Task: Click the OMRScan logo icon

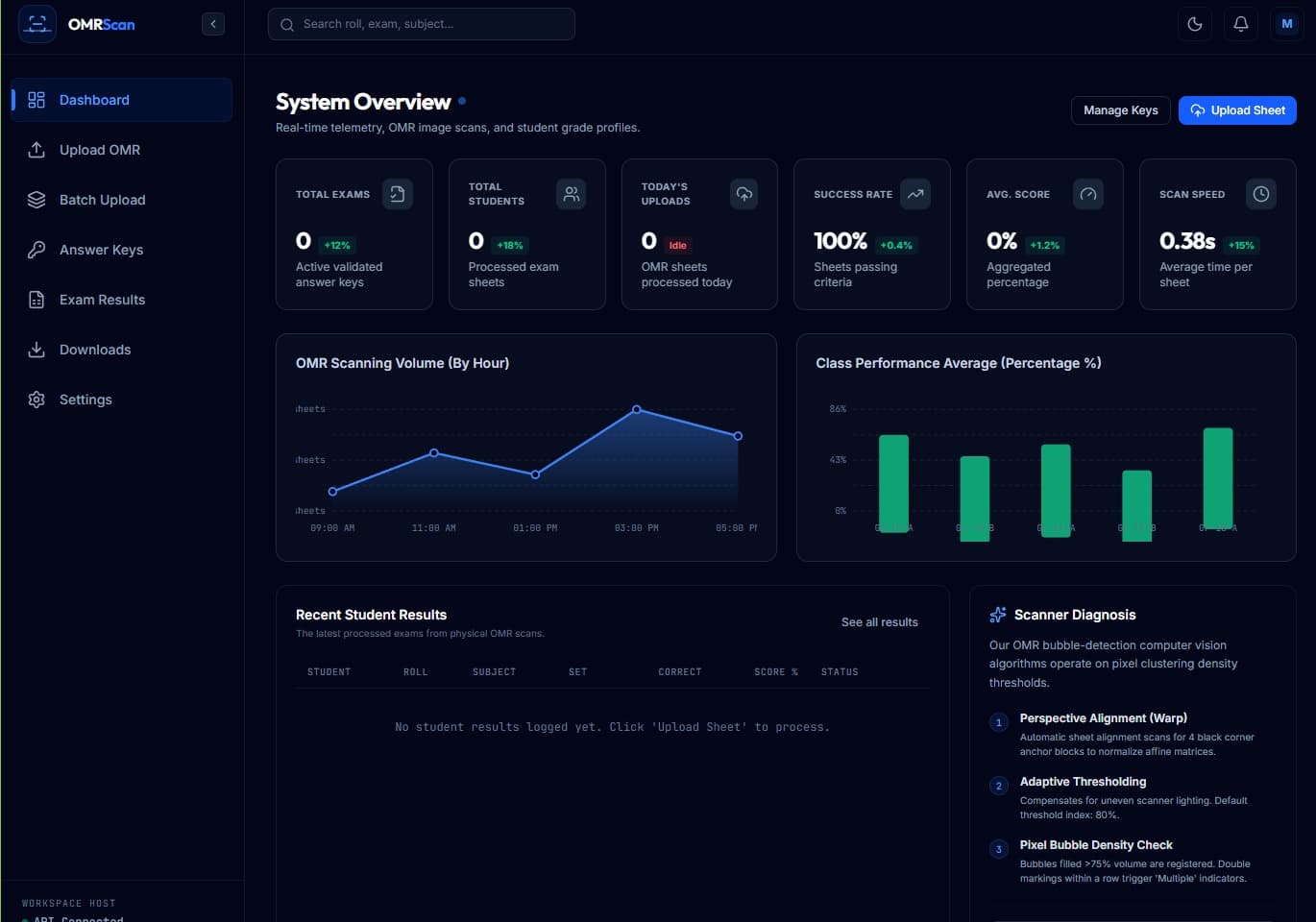Action: (37, 24)
